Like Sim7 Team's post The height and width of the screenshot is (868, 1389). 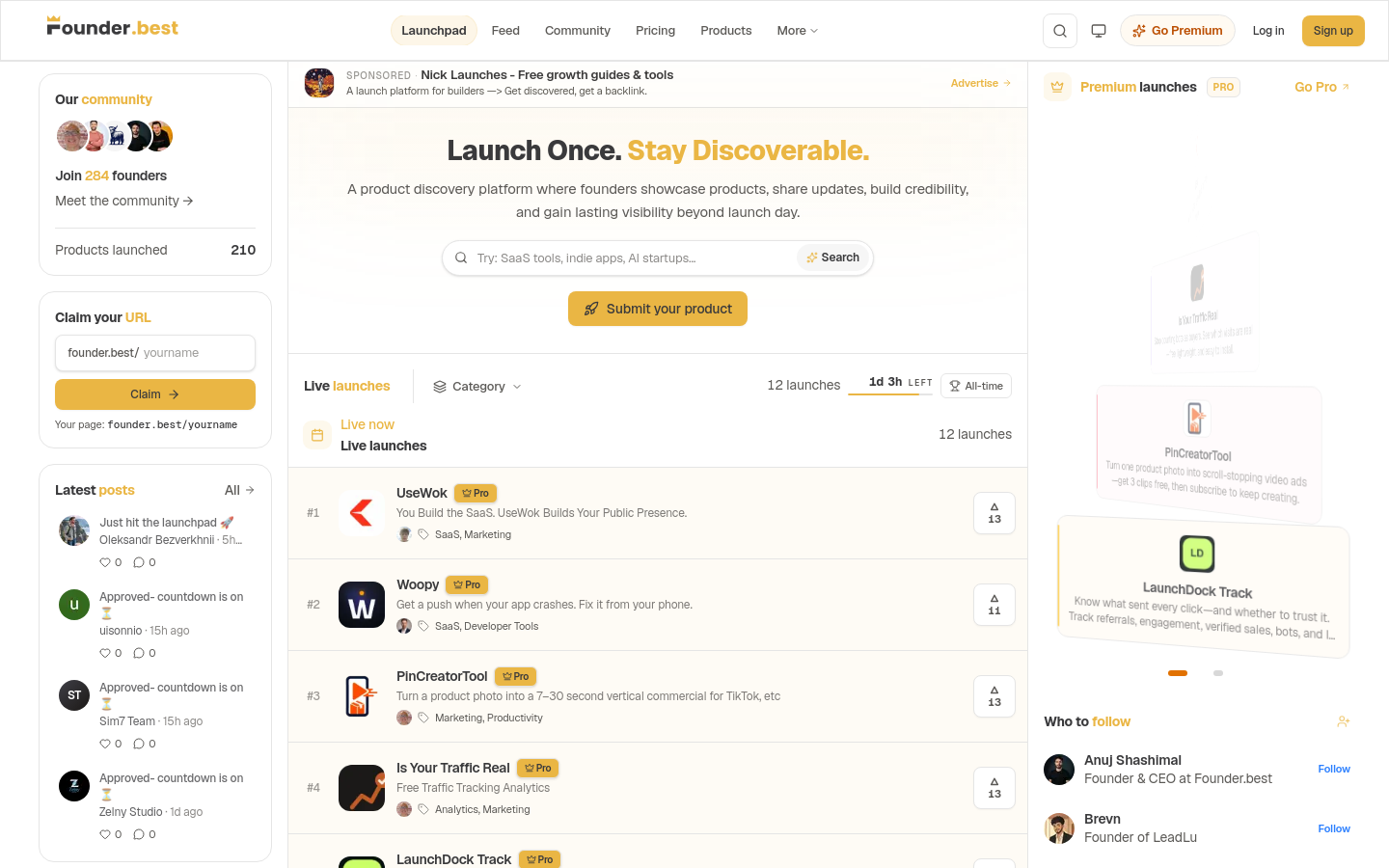110,744
